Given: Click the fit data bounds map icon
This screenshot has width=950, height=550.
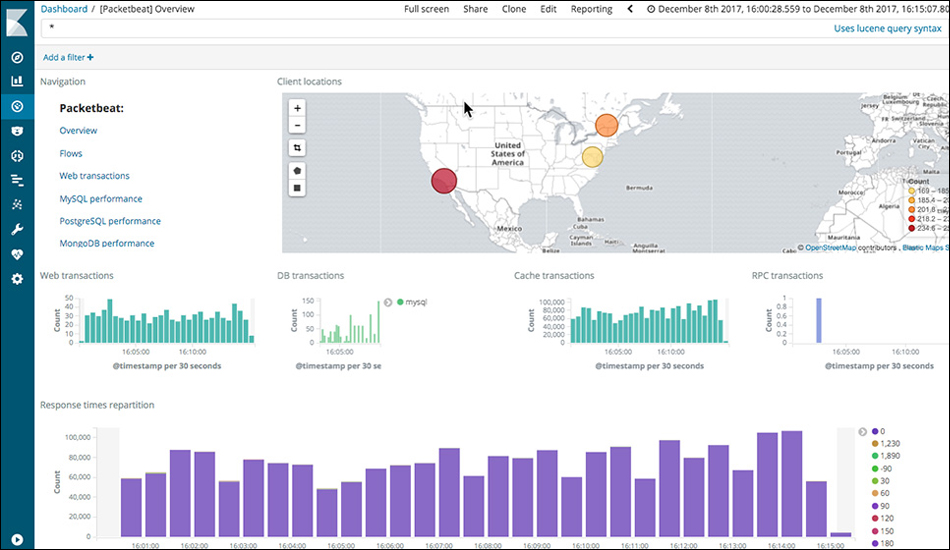Looking at the screenshot, I should (x=297, y=148).
